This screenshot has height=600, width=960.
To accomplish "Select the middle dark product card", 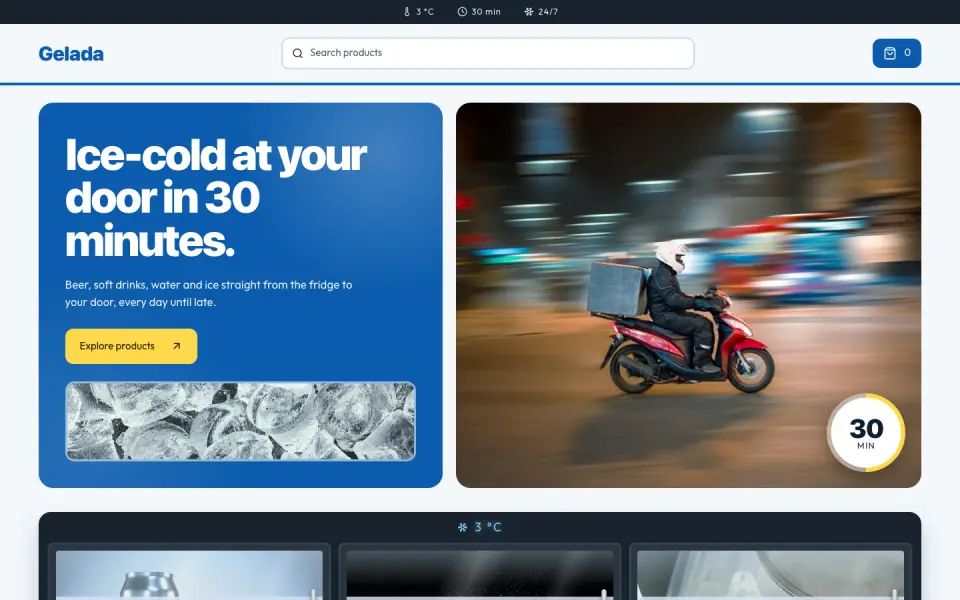I will [x=479, y=574].
